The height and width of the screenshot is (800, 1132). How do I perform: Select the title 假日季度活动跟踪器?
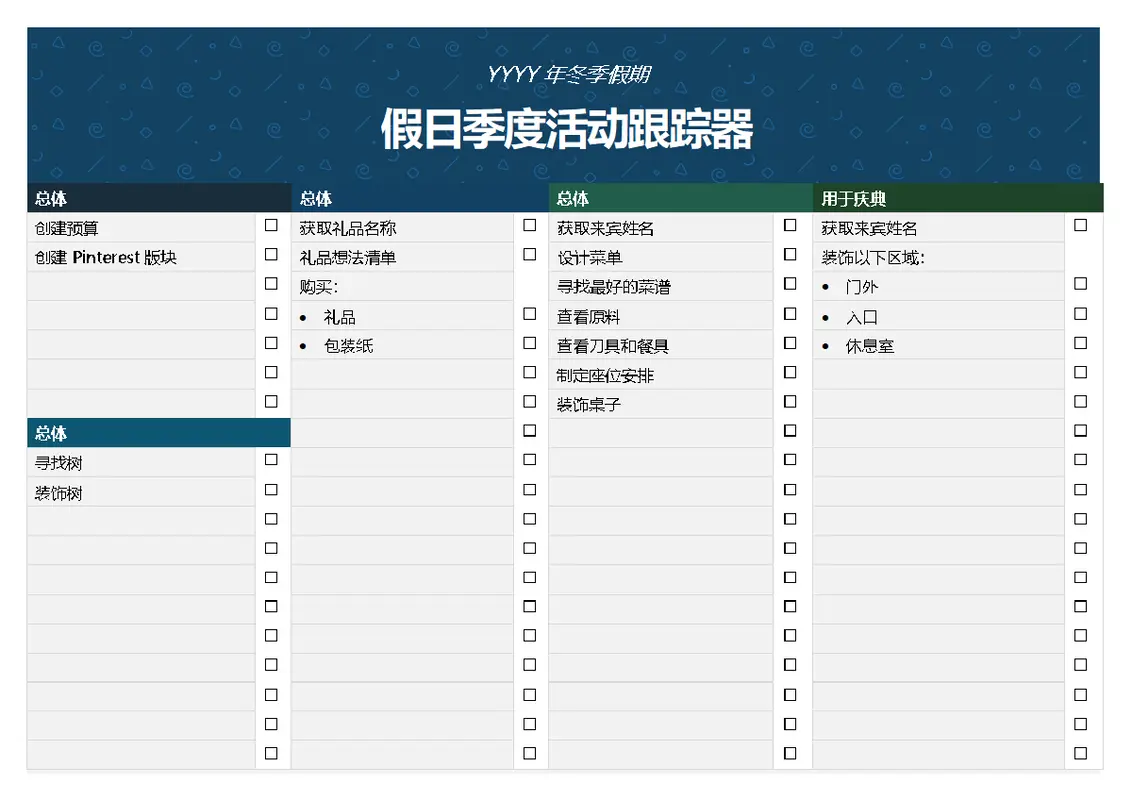point(567,129)
